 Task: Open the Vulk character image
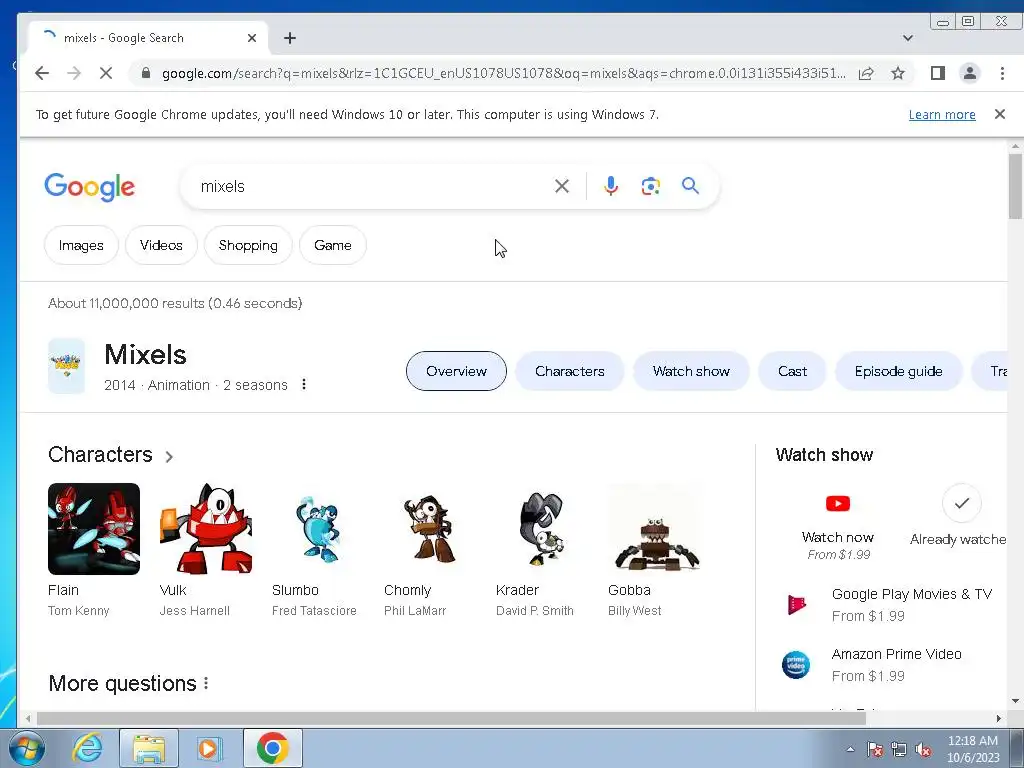(206, 529)
